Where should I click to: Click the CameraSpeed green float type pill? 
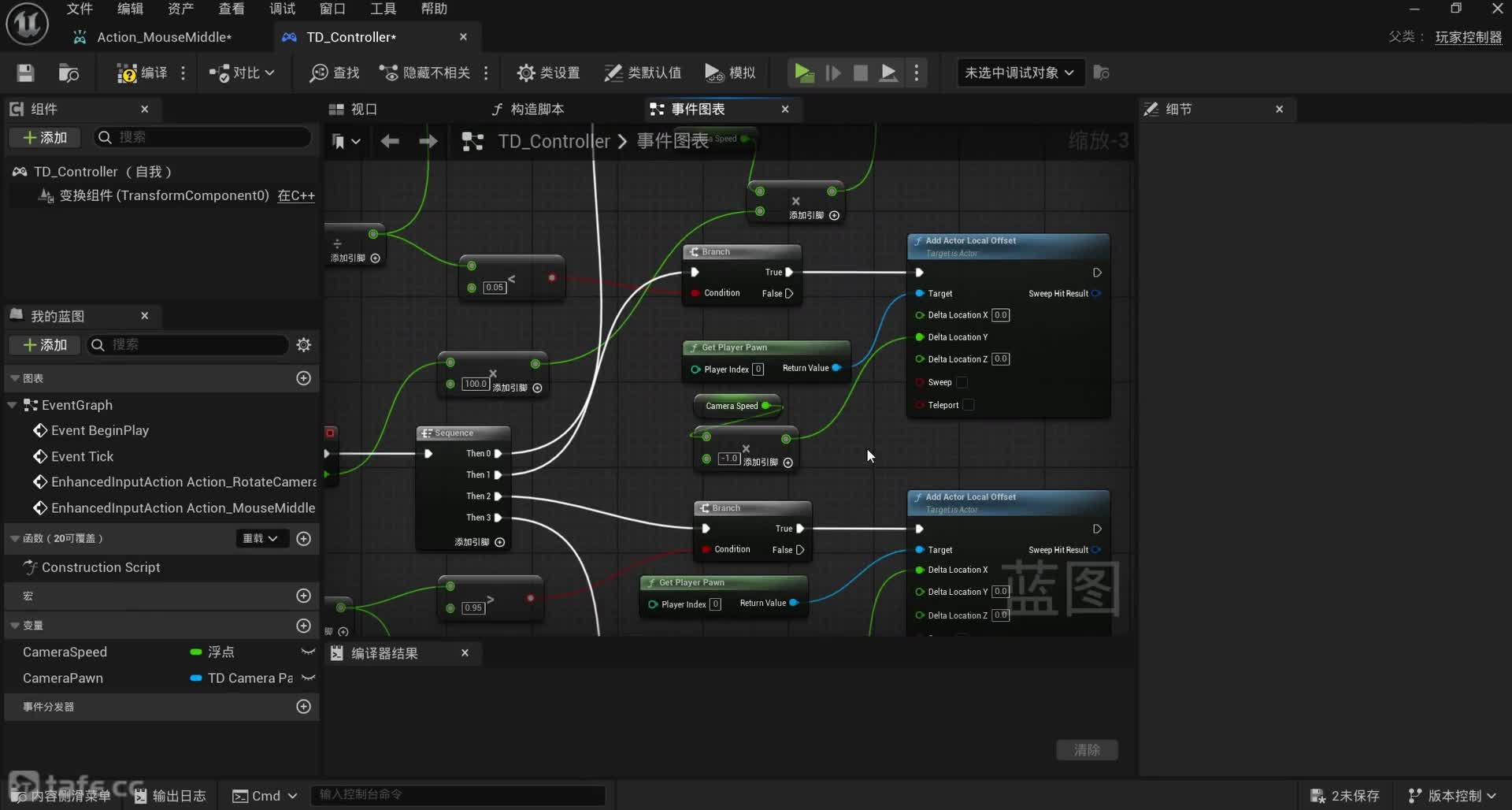[196, 652]
